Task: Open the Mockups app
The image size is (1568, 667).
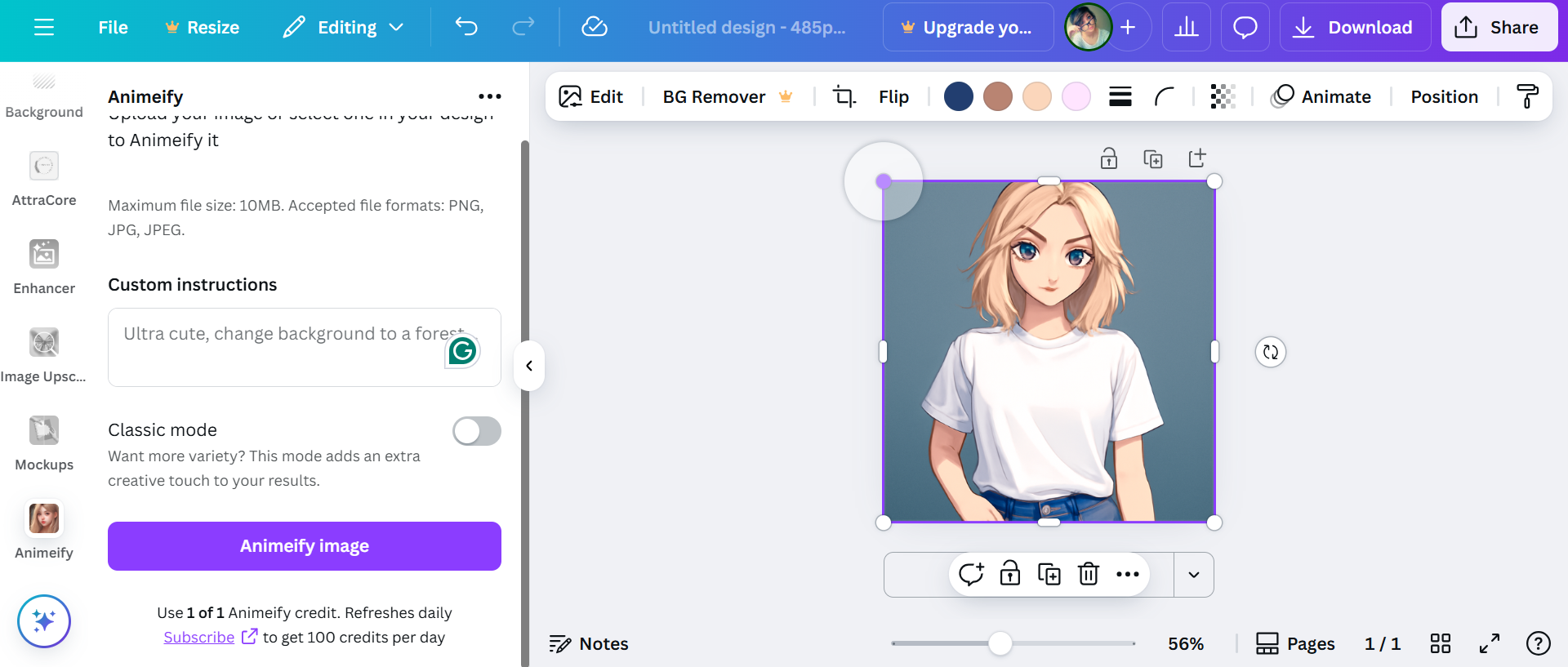Action: pyautogui.click(x=44, y=442)
